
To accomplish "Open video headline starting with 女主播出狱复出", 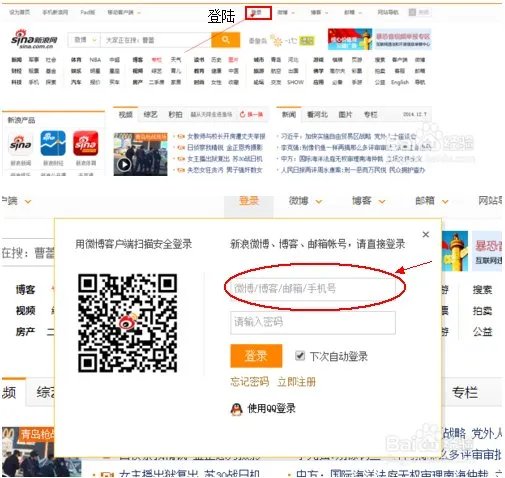I will pyautogui.click(x=225, y=159).
